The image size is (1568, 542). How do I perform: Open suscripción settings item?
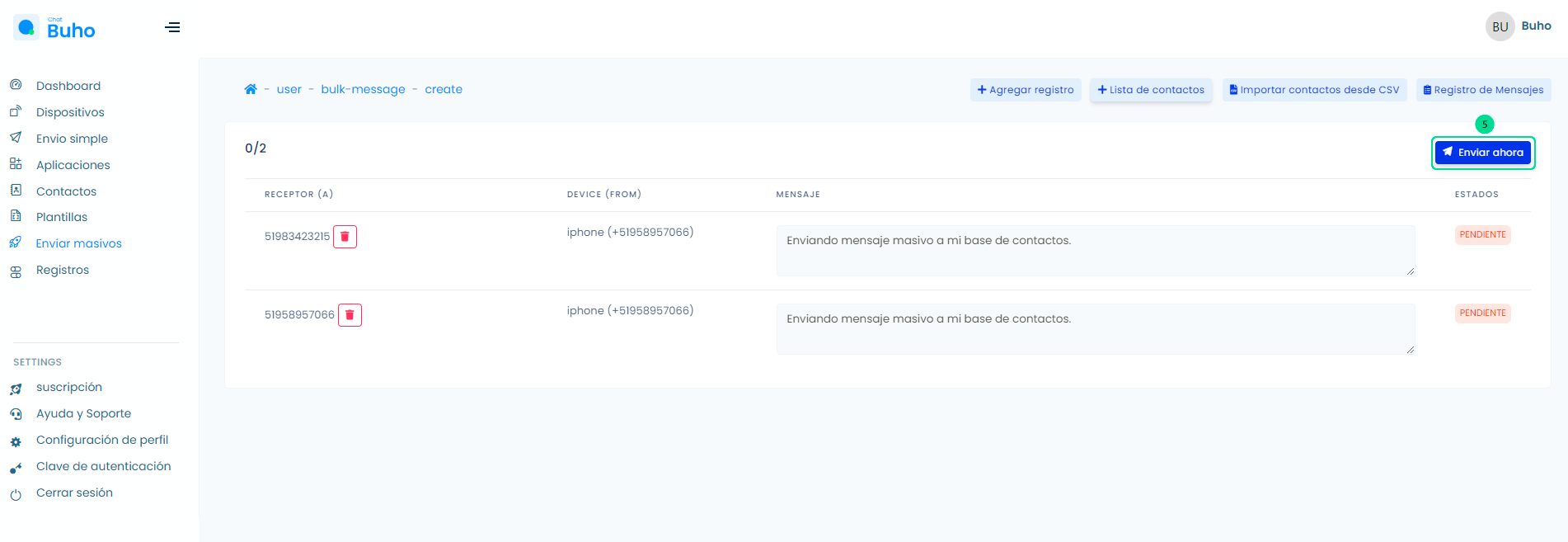[69, 387]
